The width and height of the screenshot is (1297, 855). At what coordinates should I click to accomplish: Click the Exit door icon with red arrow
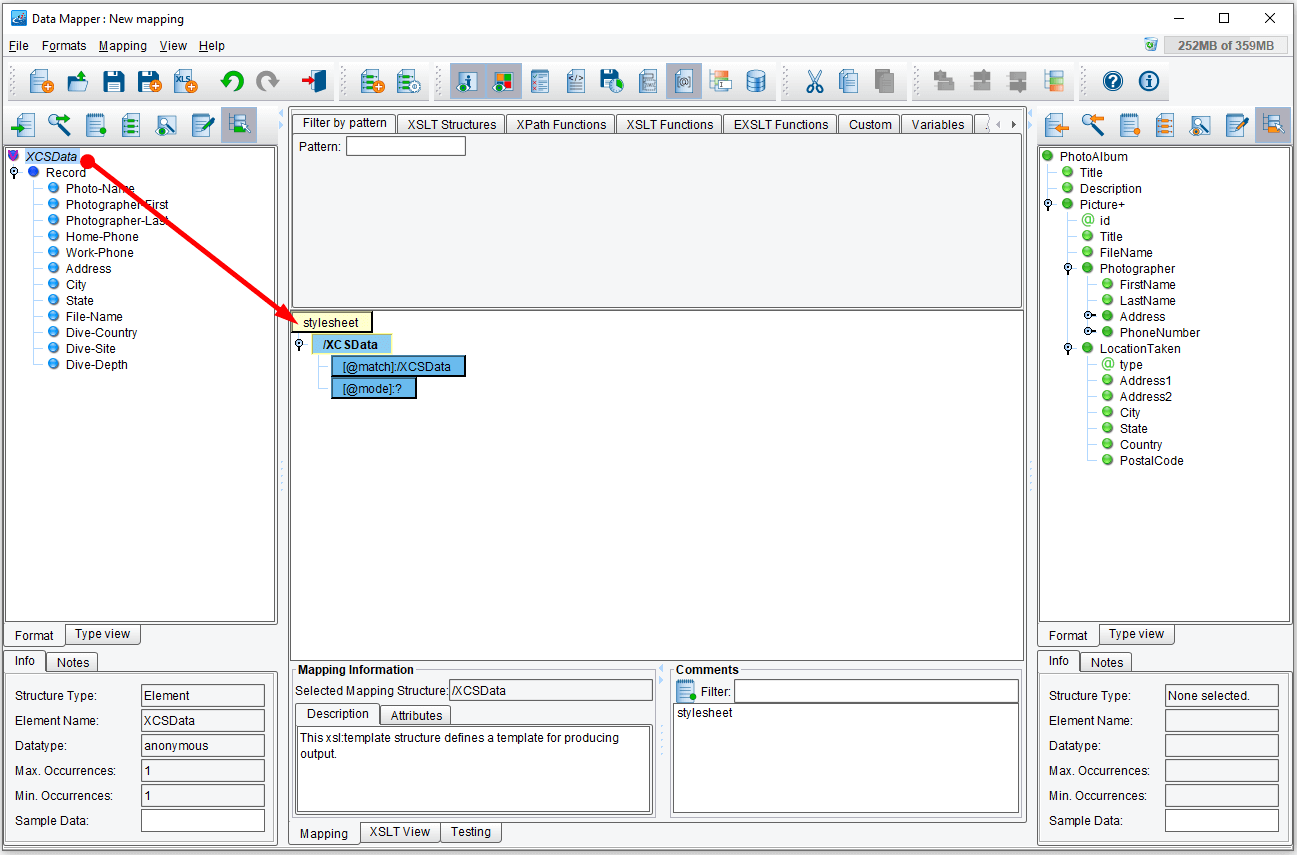313,81
